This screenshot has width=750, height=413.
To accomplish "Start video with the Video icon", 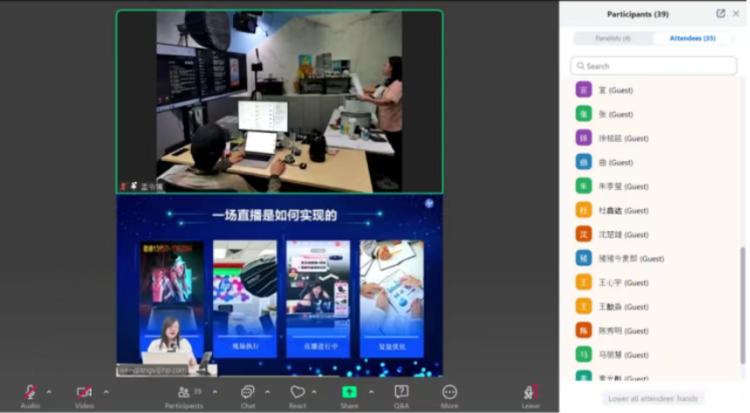I will [84, 392].
